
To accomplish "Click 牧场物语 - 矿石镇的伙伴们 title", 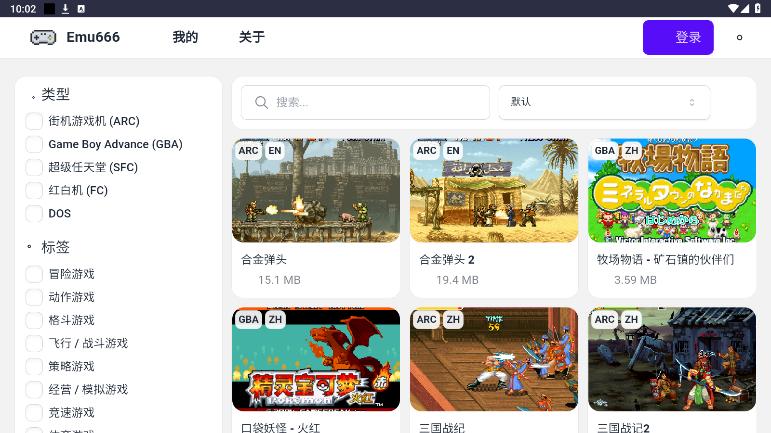I will [x=665, y=260].
